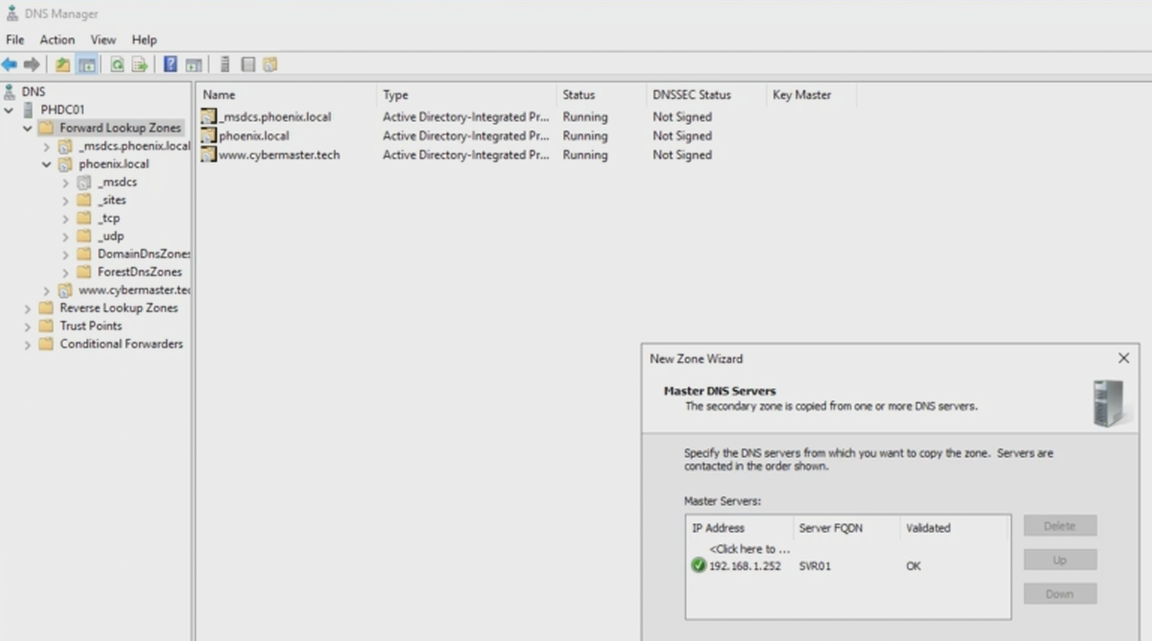Click the Back arrow toolbar icon
This screenshot has width=1152, height=641.
pos(10,65)
